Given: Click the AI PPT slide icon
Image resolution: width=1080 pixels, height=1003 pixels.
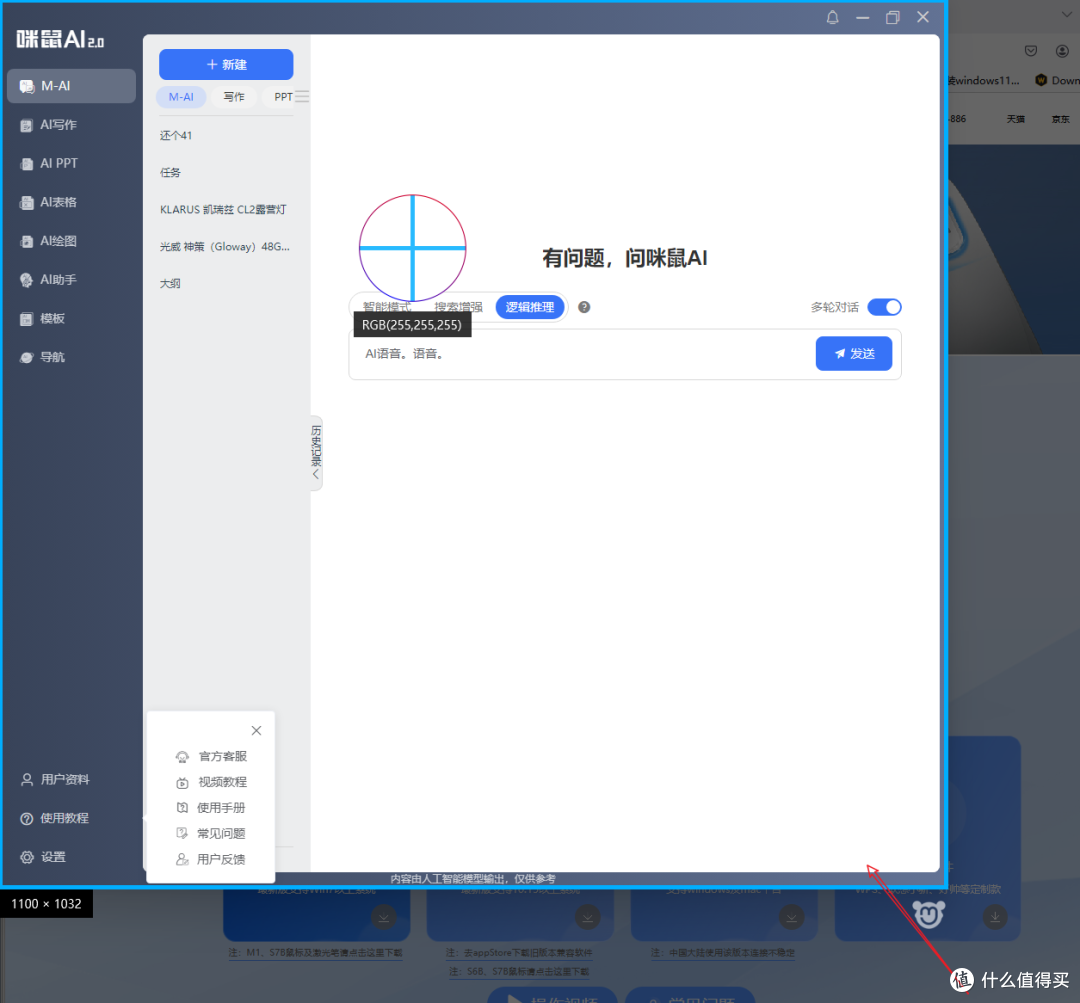Looking at the screenshot, I should pos(27,164).
